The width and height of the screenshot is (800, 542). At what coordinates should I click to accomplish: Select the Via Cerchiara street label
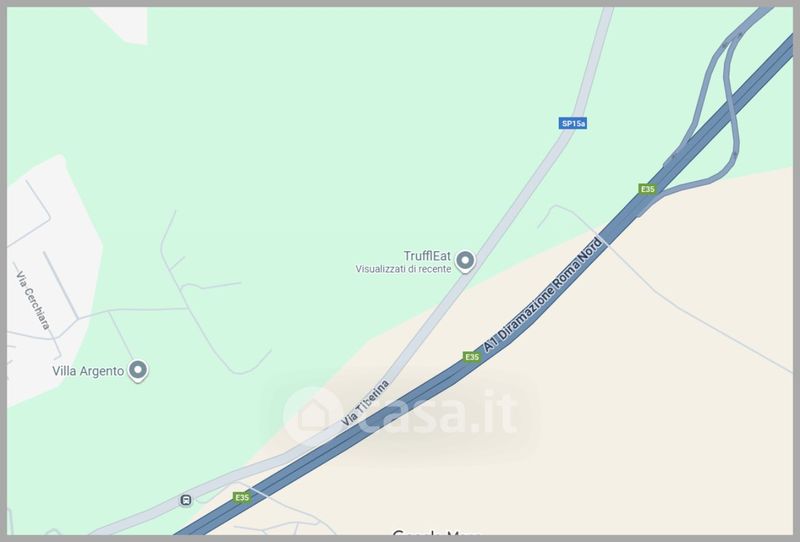tap(33, 300)
